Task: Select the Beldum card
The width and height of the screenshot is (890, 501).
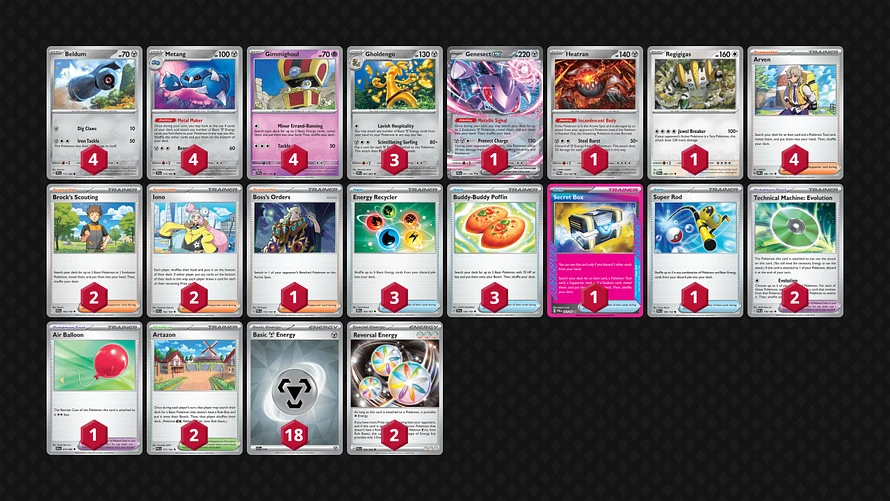Action: tap(94, 112)
